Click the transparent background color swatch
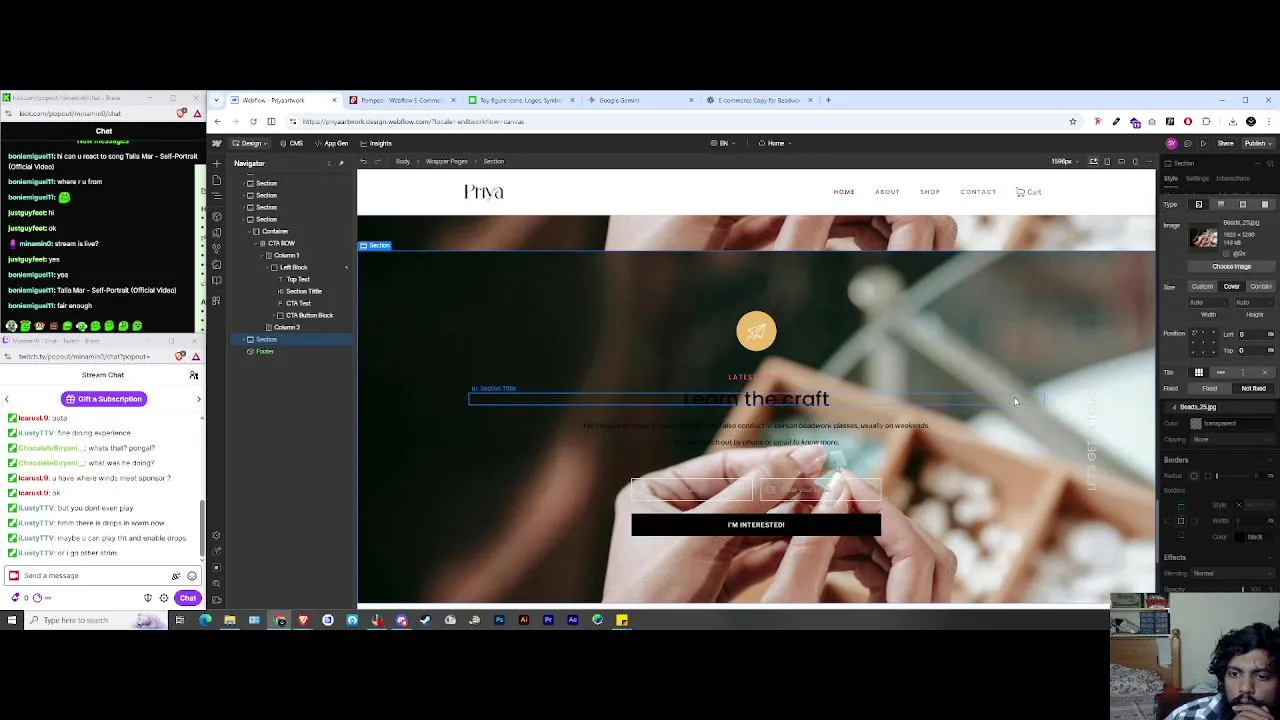This screenshot has width=1280, height=720. [1196, 423]
